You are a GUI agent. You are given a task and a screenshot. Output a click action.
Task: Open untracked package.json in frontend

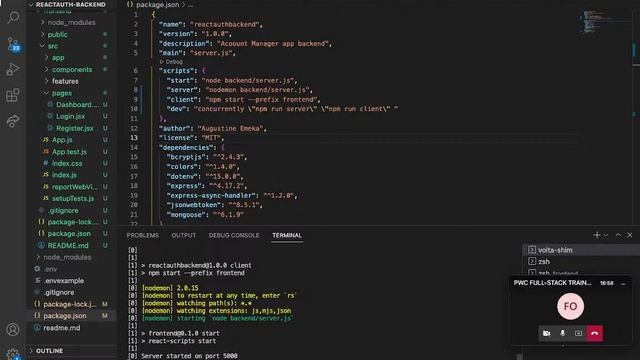click(72, 233)
